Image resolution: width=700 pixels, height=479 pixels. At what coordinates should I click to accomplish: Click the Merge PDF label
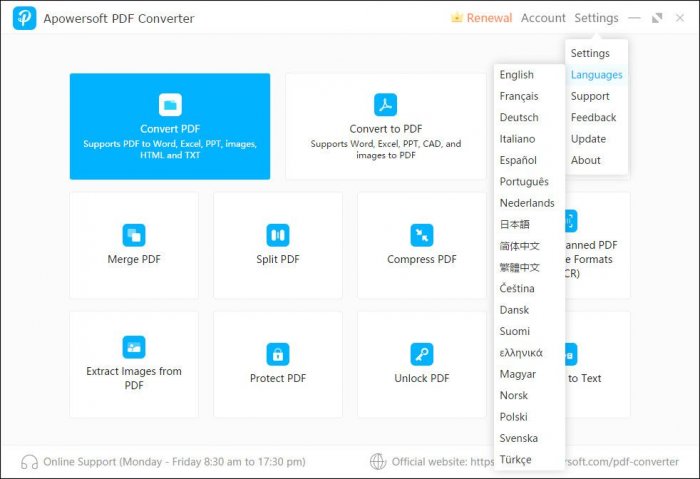[x=134, y=259]
